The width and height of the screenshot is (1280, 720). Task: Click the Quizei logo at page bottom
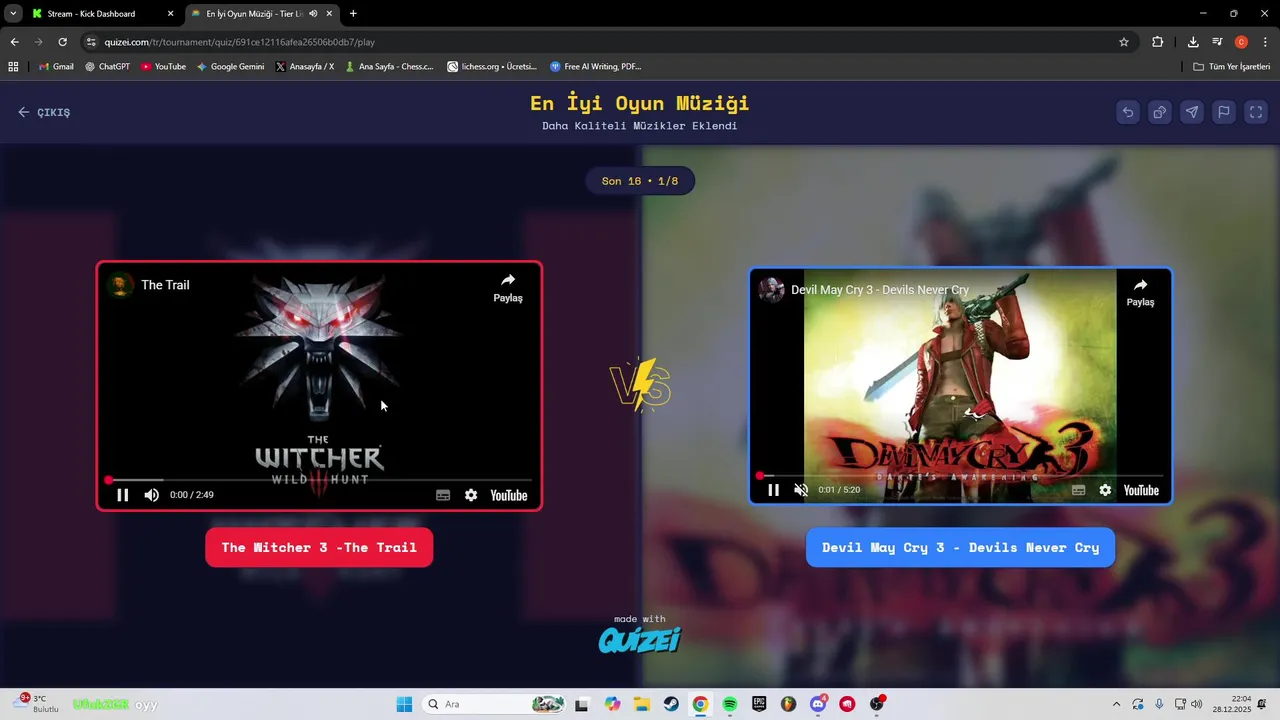(x=640, y=639)
